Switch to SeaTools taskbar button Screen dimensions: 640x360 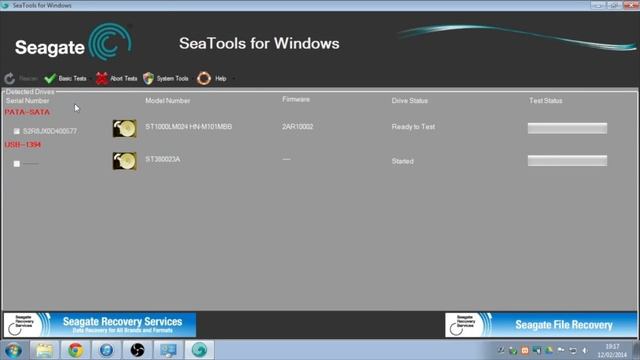(x=200, y=350)
